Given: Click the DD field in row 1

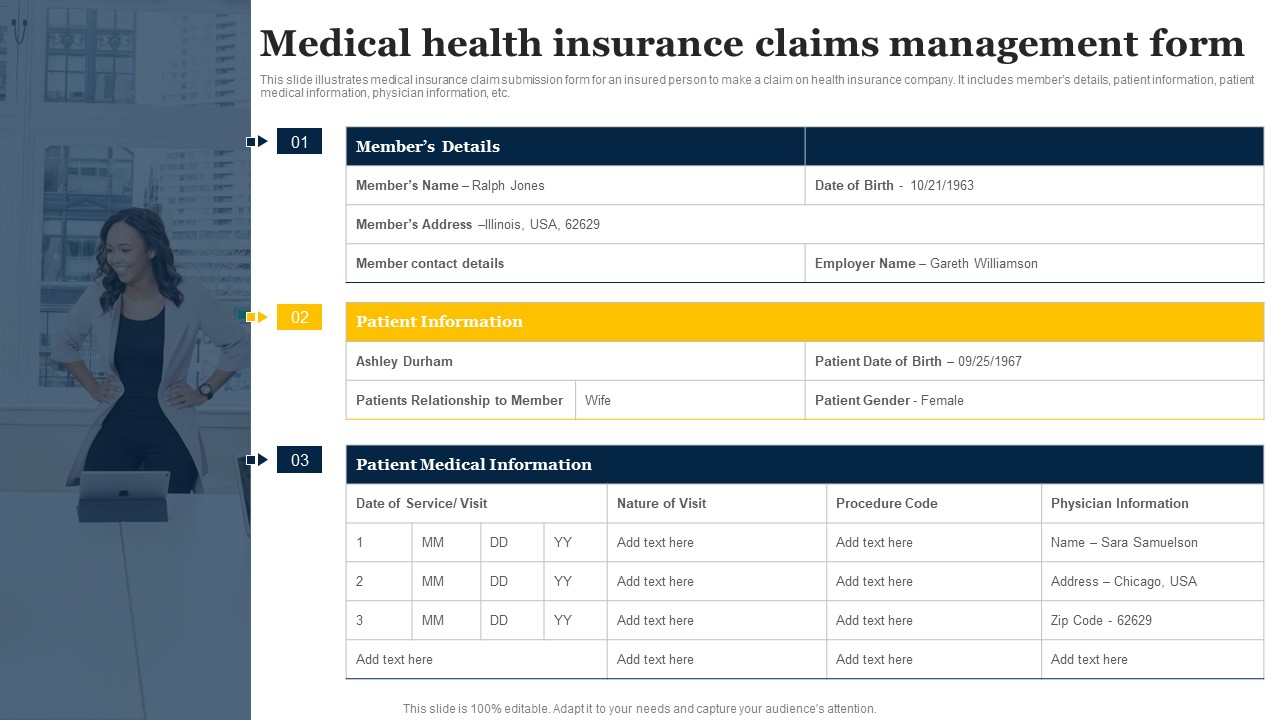Looking at the screenshot, I should [x=512, y=542].
